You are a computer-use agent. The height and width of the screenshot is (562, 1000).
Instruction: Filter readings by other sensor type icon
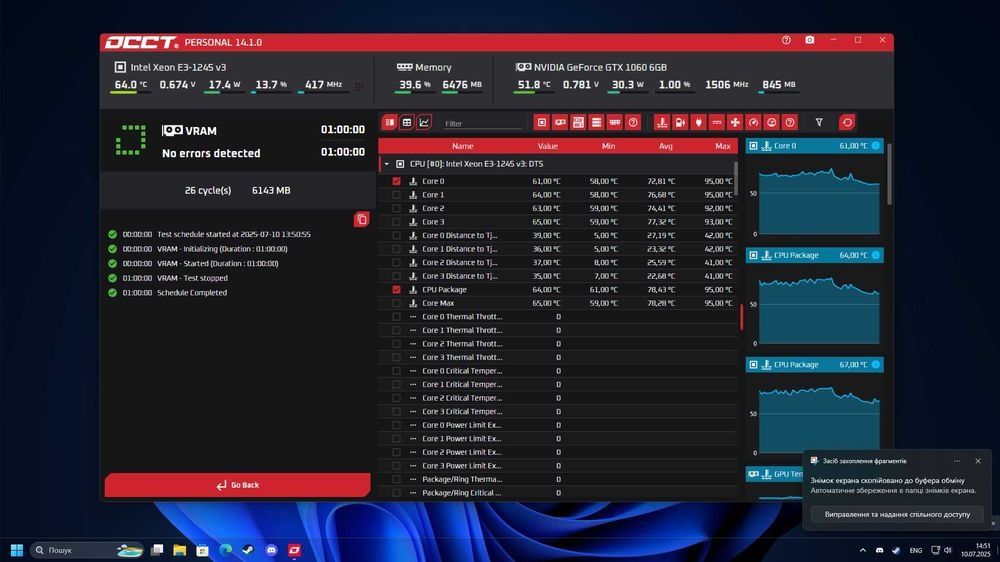[790, 122]
